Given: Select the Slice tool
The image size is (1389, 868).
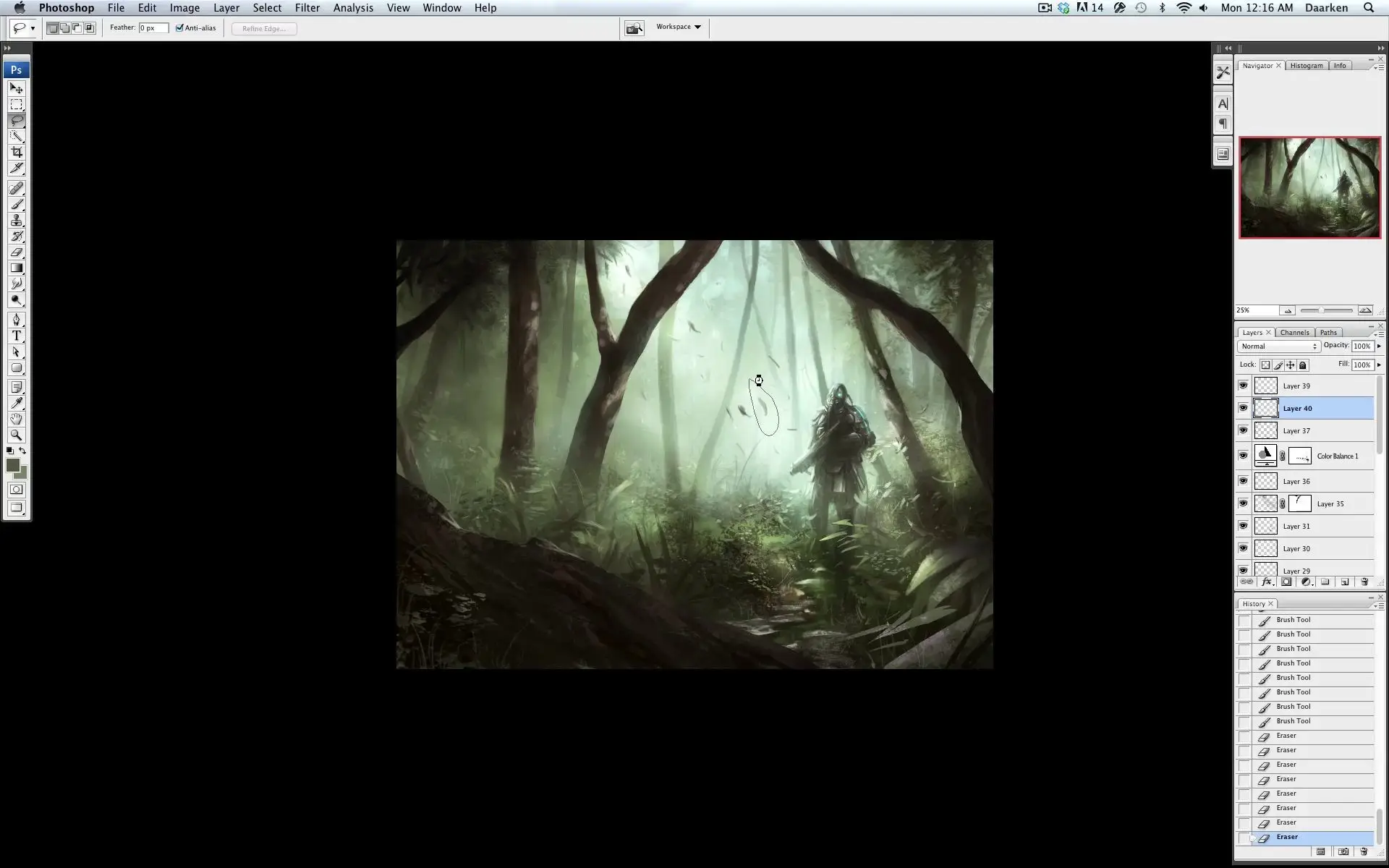Looking at the screenshot, I should (x=16, y=168).
